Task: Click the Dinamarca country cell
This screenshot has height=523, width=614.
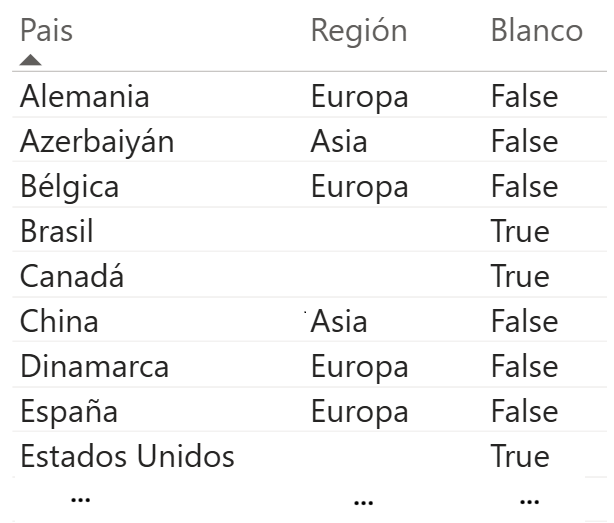Action: (x=94, y=367)
